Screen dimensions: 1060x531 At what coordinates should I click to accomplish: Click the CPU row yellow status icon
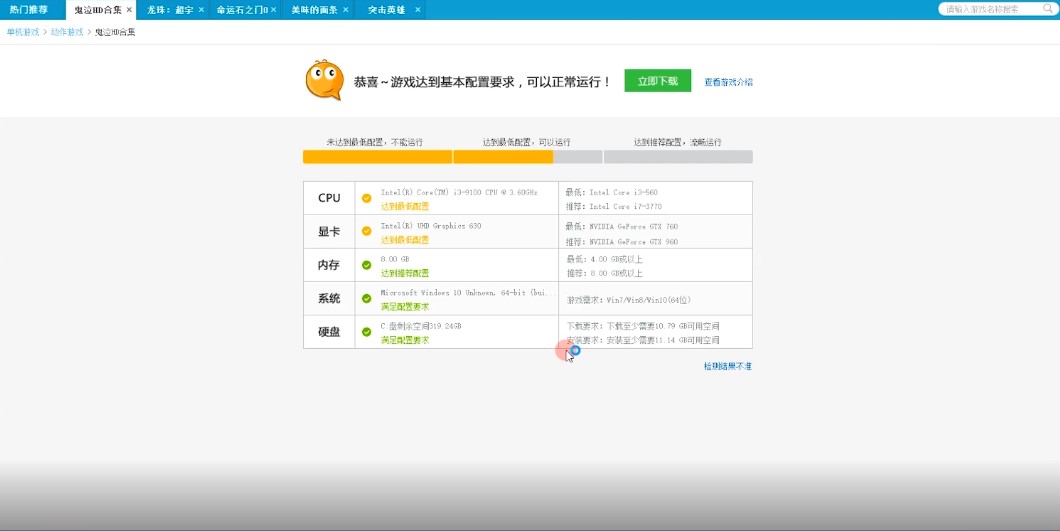pos(367,198)
